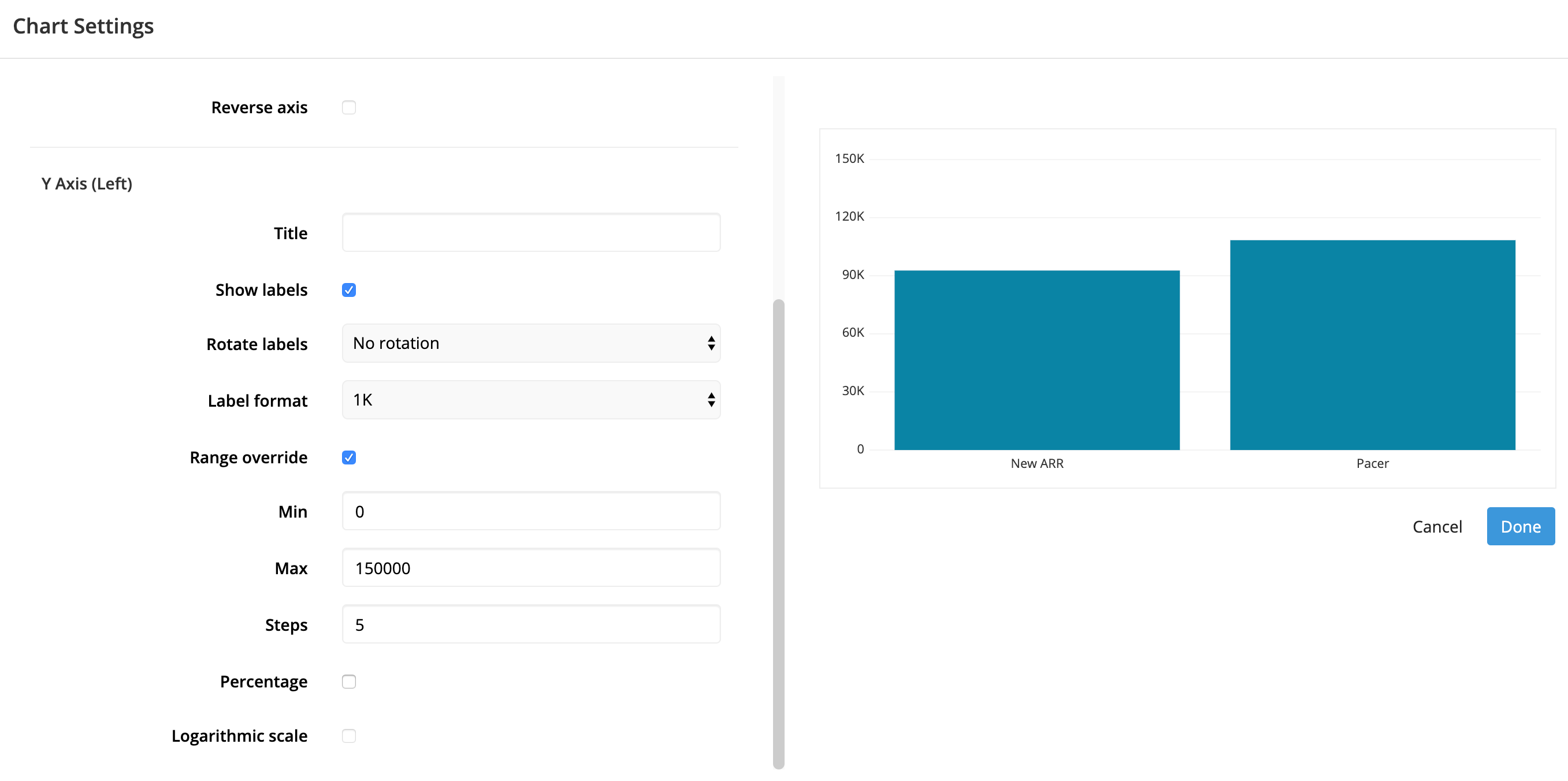Click the Y Axis (Left) section heading
Image resolution: width=1568 pixels, height=781 pixels.
[x=87, y=184]
